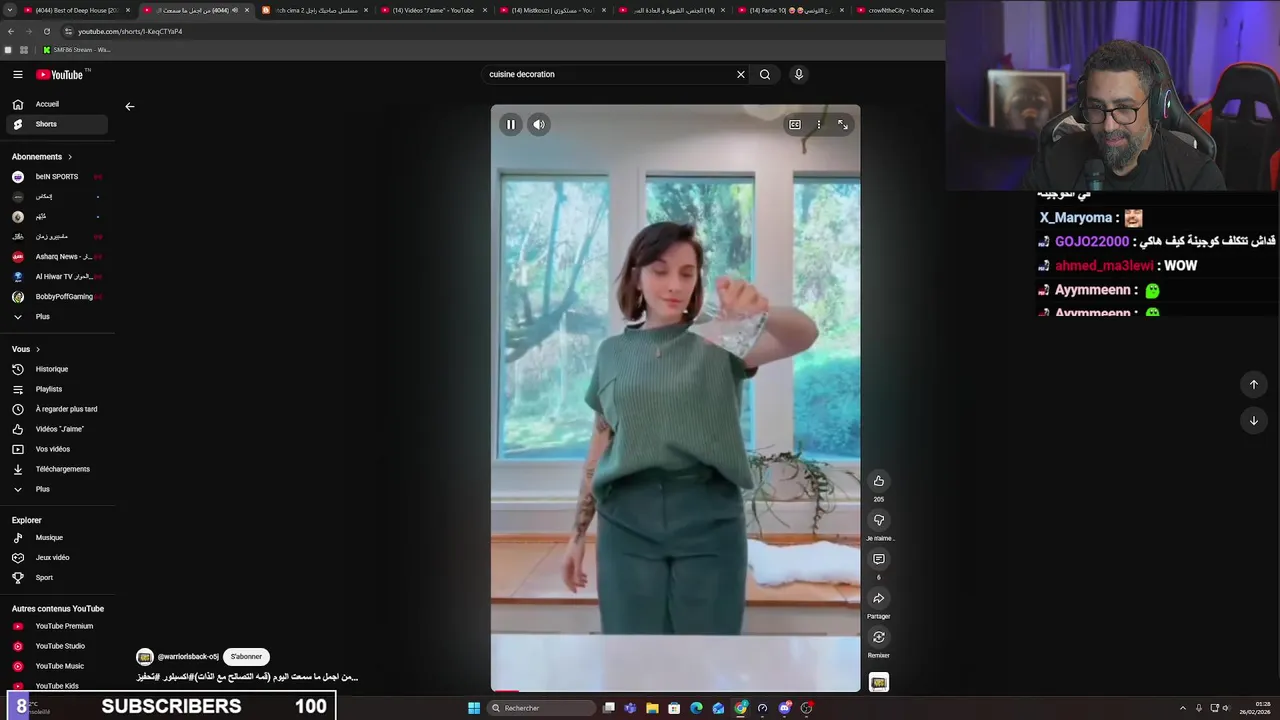Go to Accueil in sidebar
Screen dimensions: 1280x720
[57, 104]
